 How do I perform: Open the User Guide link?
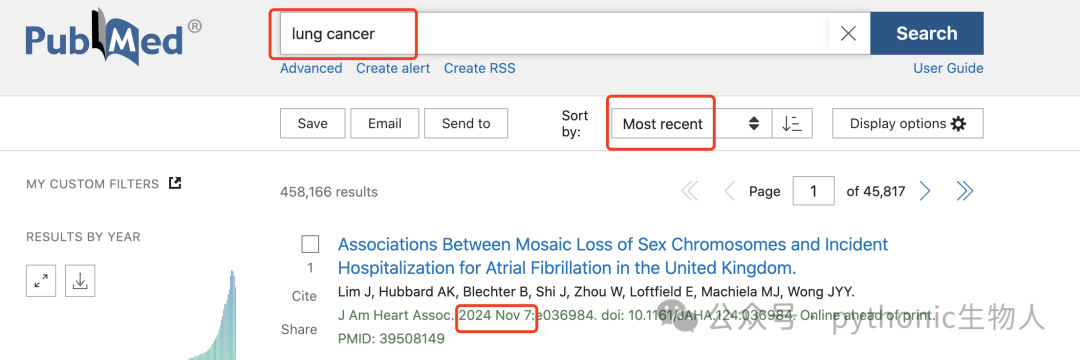pos(948,68)
